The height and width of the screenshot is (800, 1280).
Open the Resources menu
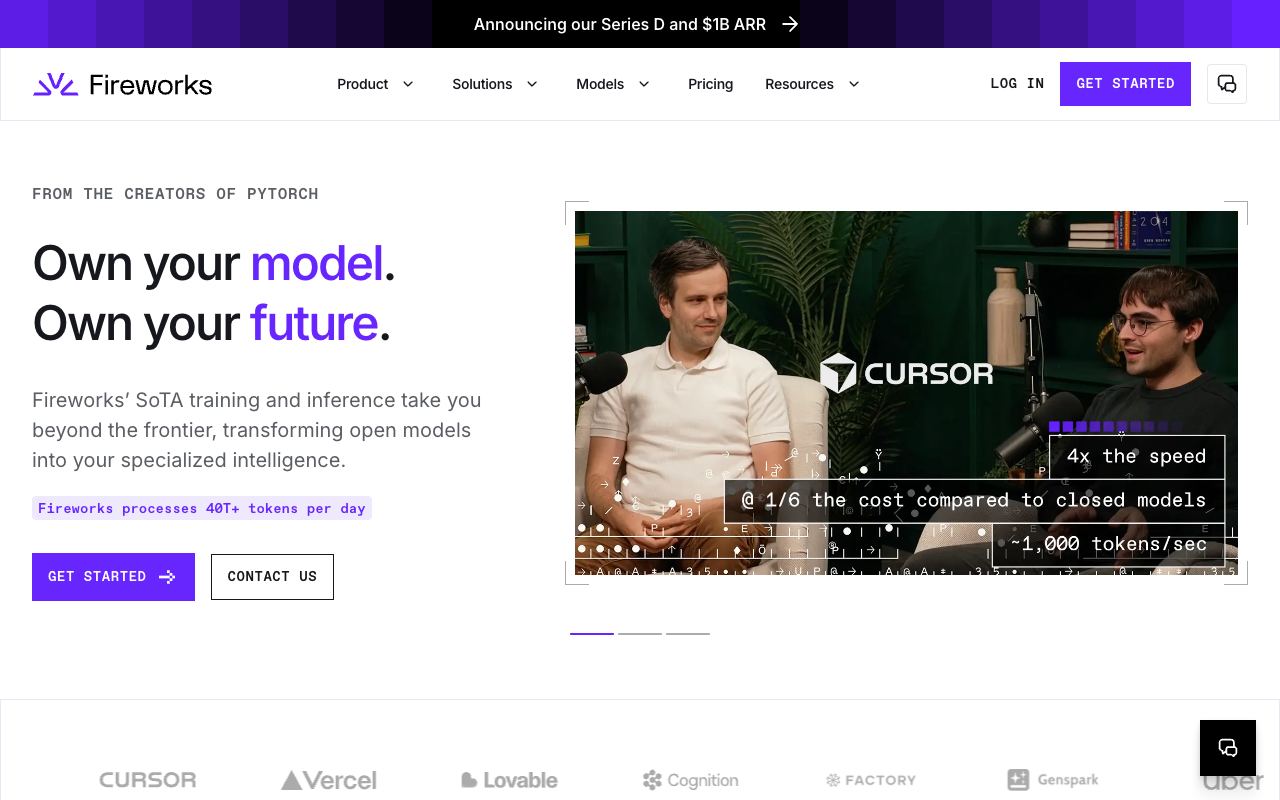click(x=812, y=84)
